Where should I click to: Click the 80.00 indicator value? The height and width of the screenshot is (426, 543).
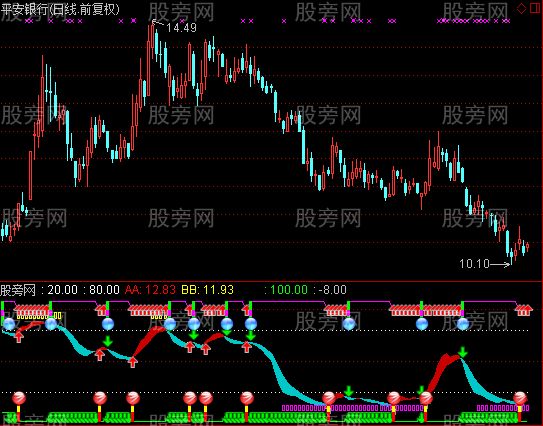coord(104,290)
